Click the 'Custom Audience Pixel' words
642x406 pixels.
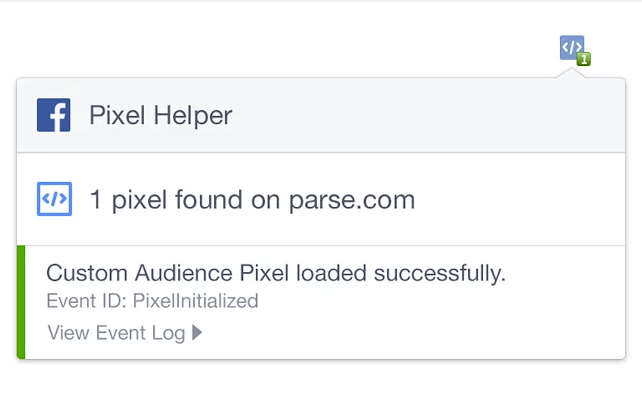tap(168, 273)
